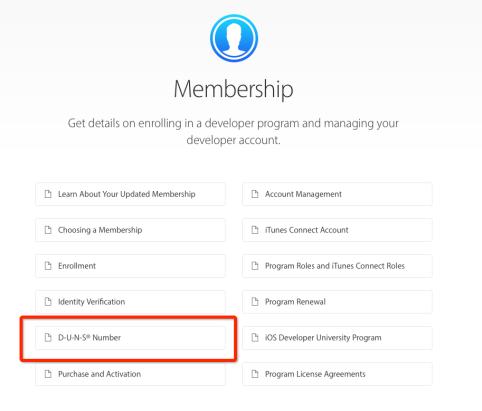Open Learn About Your Updated Membership
Viewport: 482px width, 411px height.
click(x=130, y=194)
